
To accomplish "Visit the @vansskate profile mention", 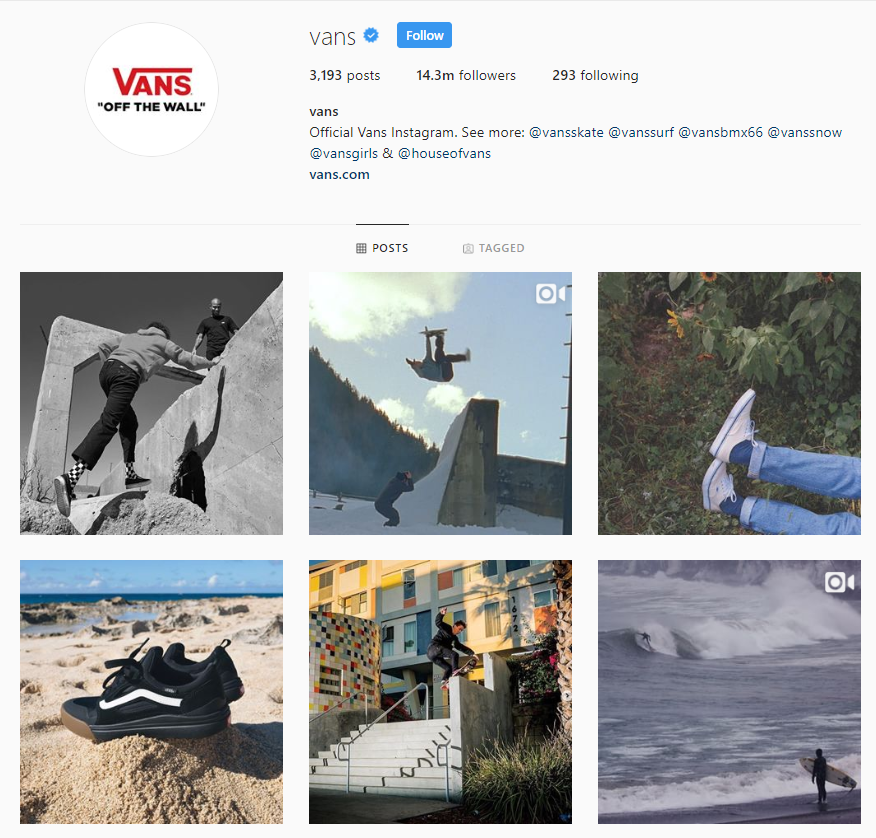I will pos(566,132).
